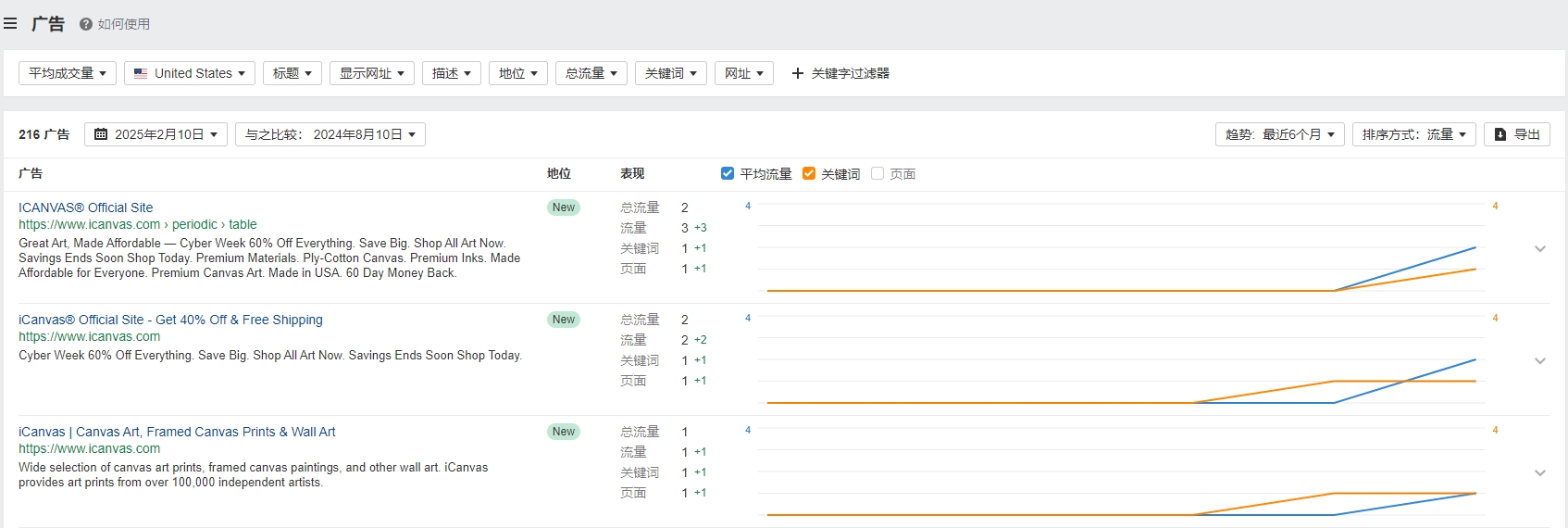Click the 表现 column header
Image resolution: width=1568 pixels, height=528 pixels.
coord(632,173)
